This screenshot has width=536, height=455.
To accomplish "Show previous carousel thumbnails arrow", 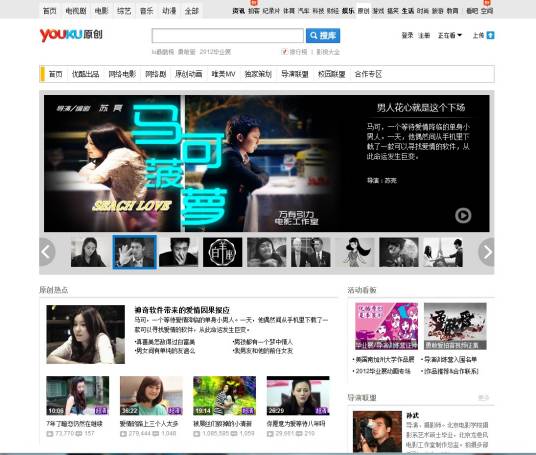I will point(47,252).
